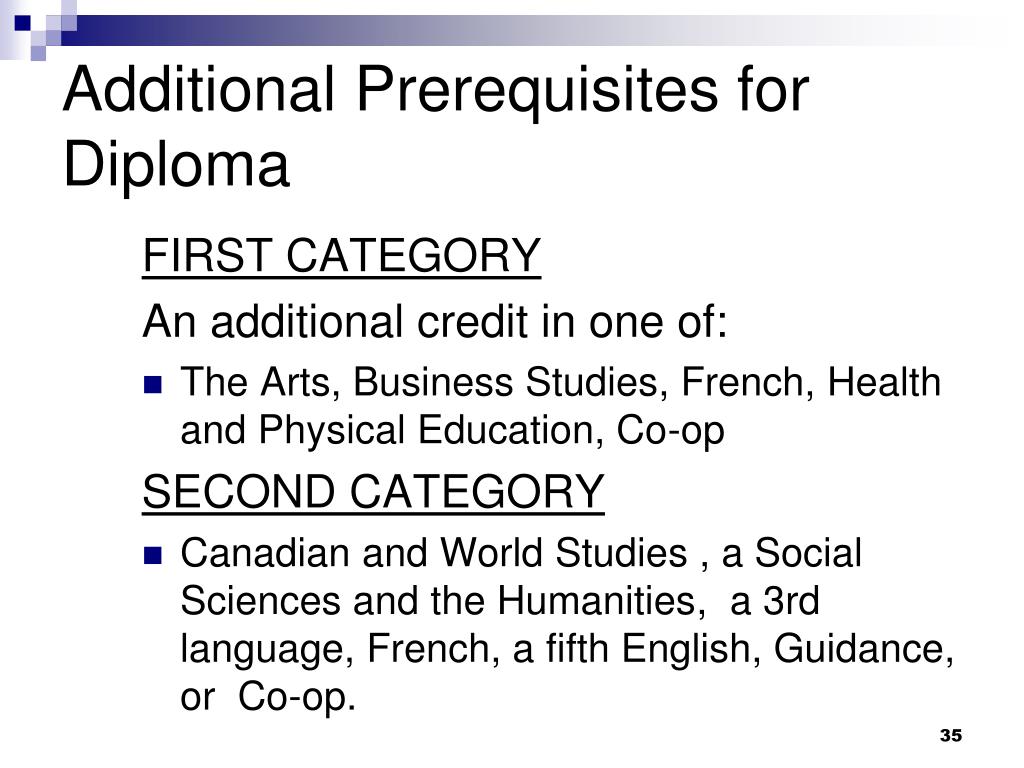Select the underlined SECOND CATEGORY heading

coord(373,492)
